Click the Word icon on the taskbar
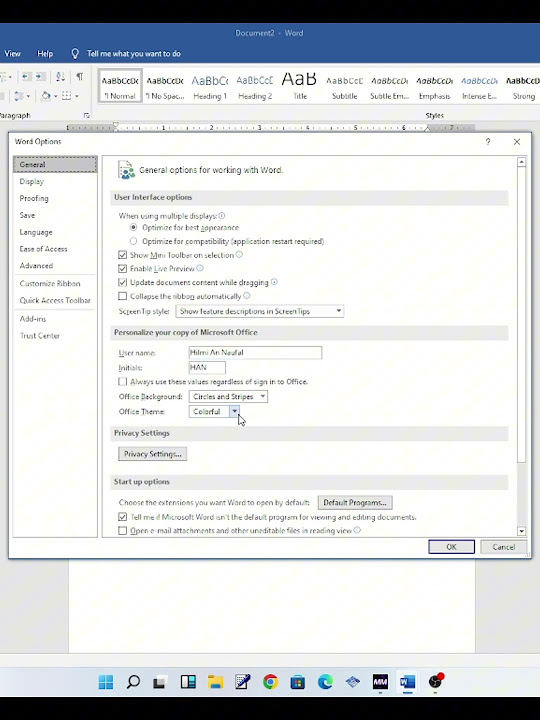 407,682
